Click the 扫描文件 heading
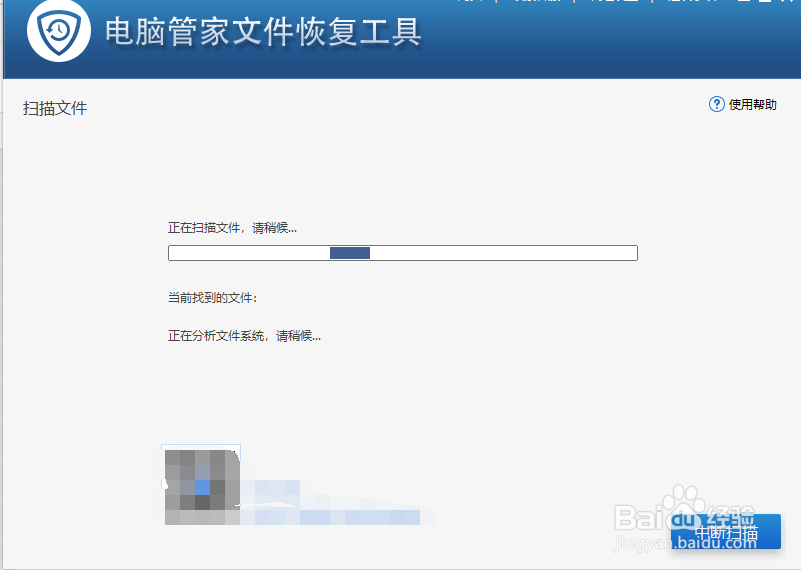801x570 pixels. (x=55, y=108)
